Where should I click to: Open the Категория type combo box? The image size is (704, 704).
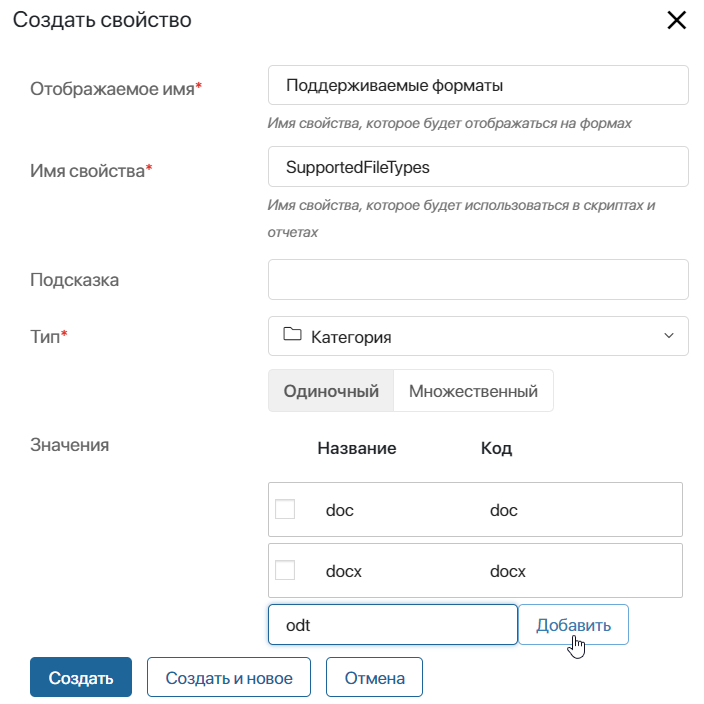(x=478, y=336)
